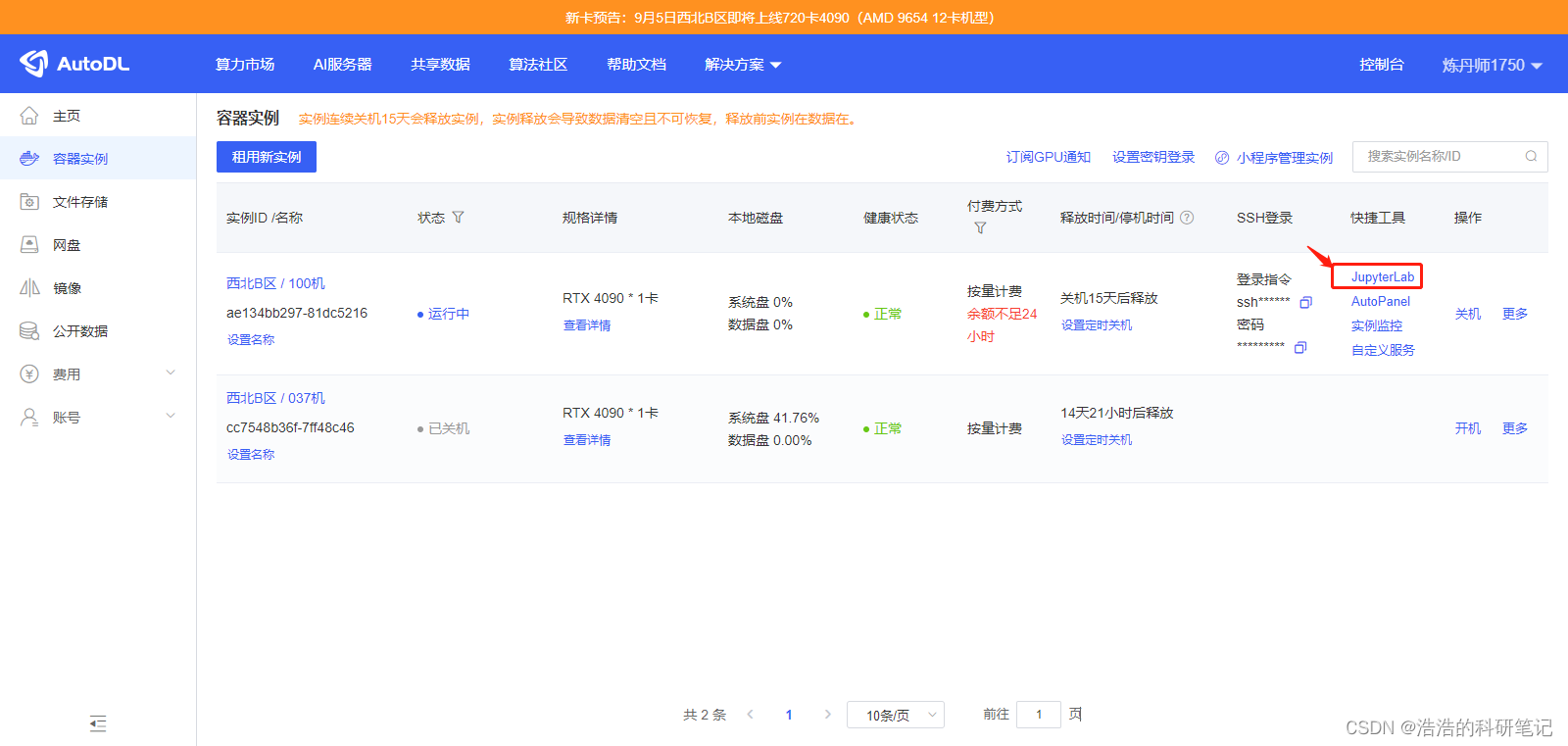
Task: Click the 14天21小时后释放 text
Action: point(1116,413)
